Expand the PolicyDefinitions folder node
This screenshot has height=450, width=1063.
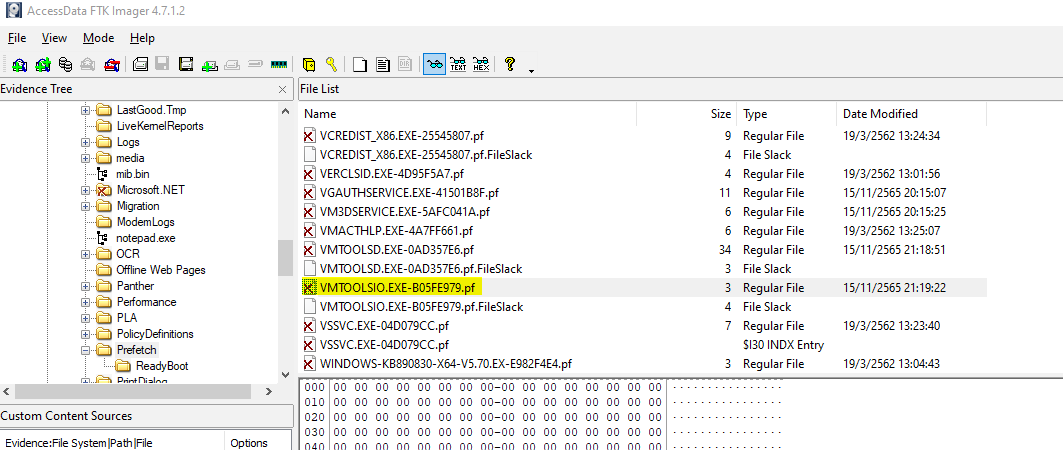[x=85, y=334]
